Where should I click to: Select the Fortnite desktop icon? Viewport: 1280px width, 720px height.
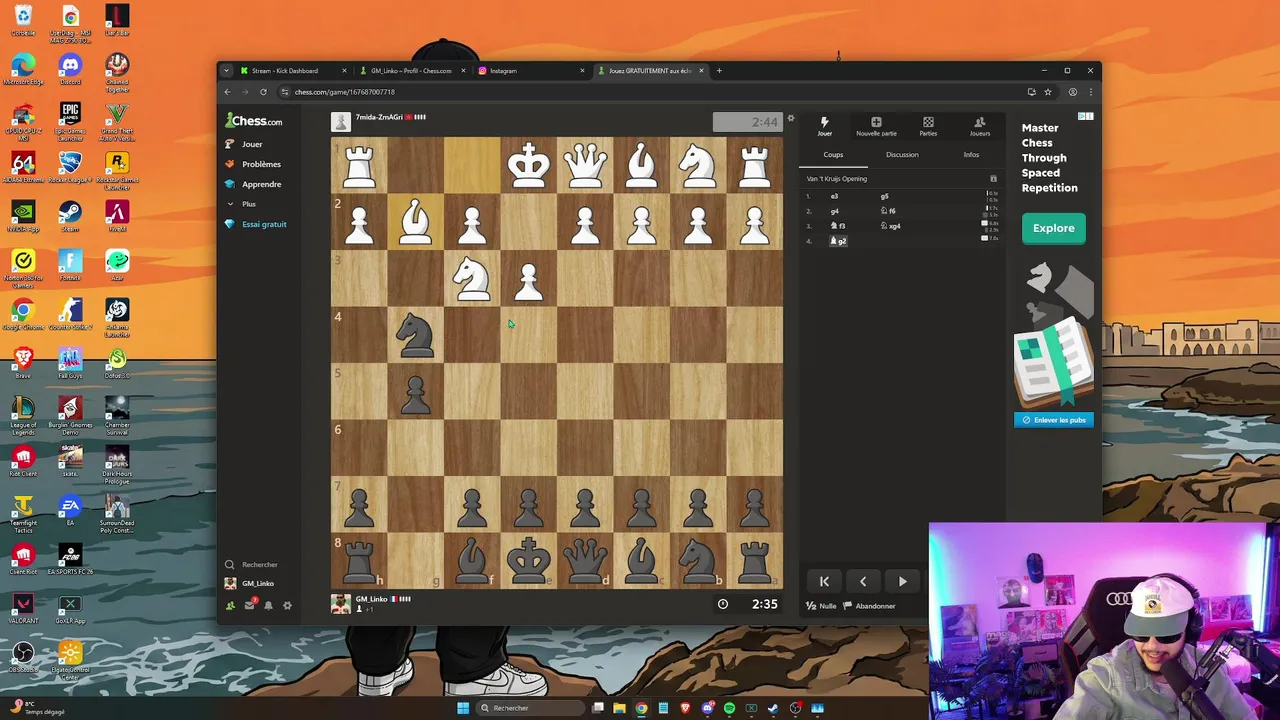(x=70, y=266)
